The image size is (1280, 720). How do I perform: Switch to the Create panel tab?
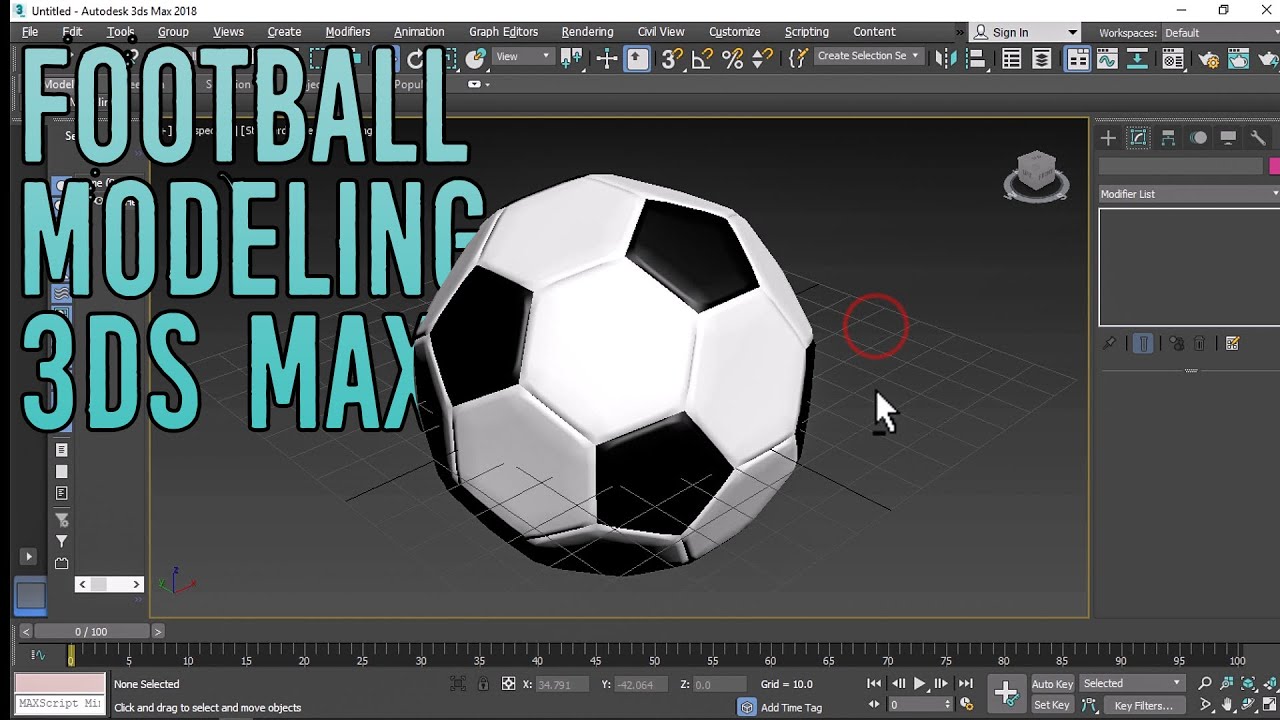(x=1108, y=138)
